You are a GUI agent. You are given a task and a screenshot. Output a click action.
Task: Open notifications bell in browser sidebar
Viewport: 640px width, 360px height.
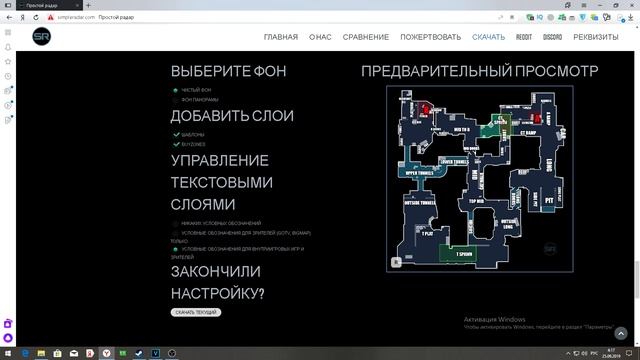[8, 47]
